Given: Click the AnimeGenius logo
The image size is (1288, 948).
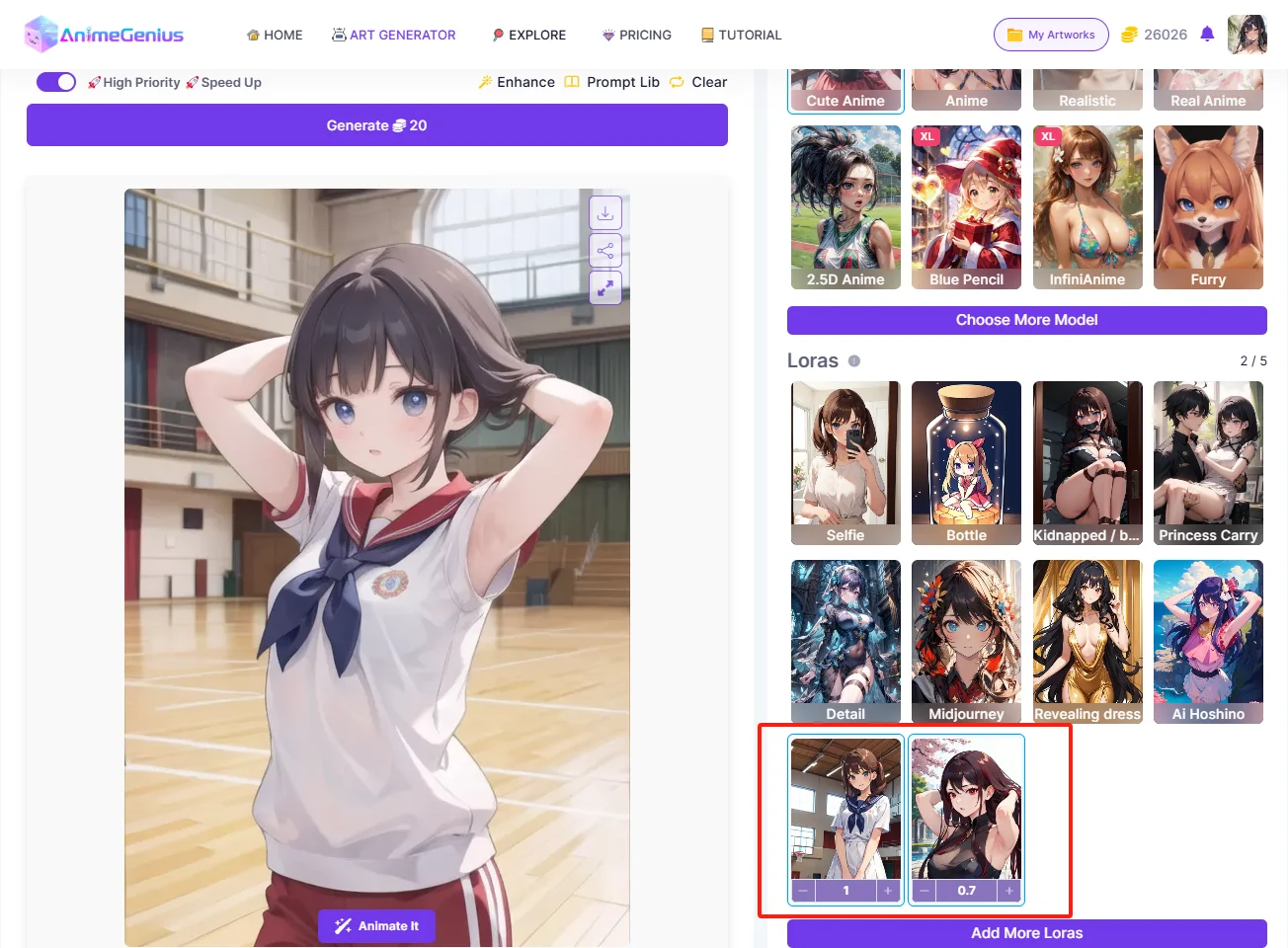Looking at the screenshot, I should pos(105,35).
